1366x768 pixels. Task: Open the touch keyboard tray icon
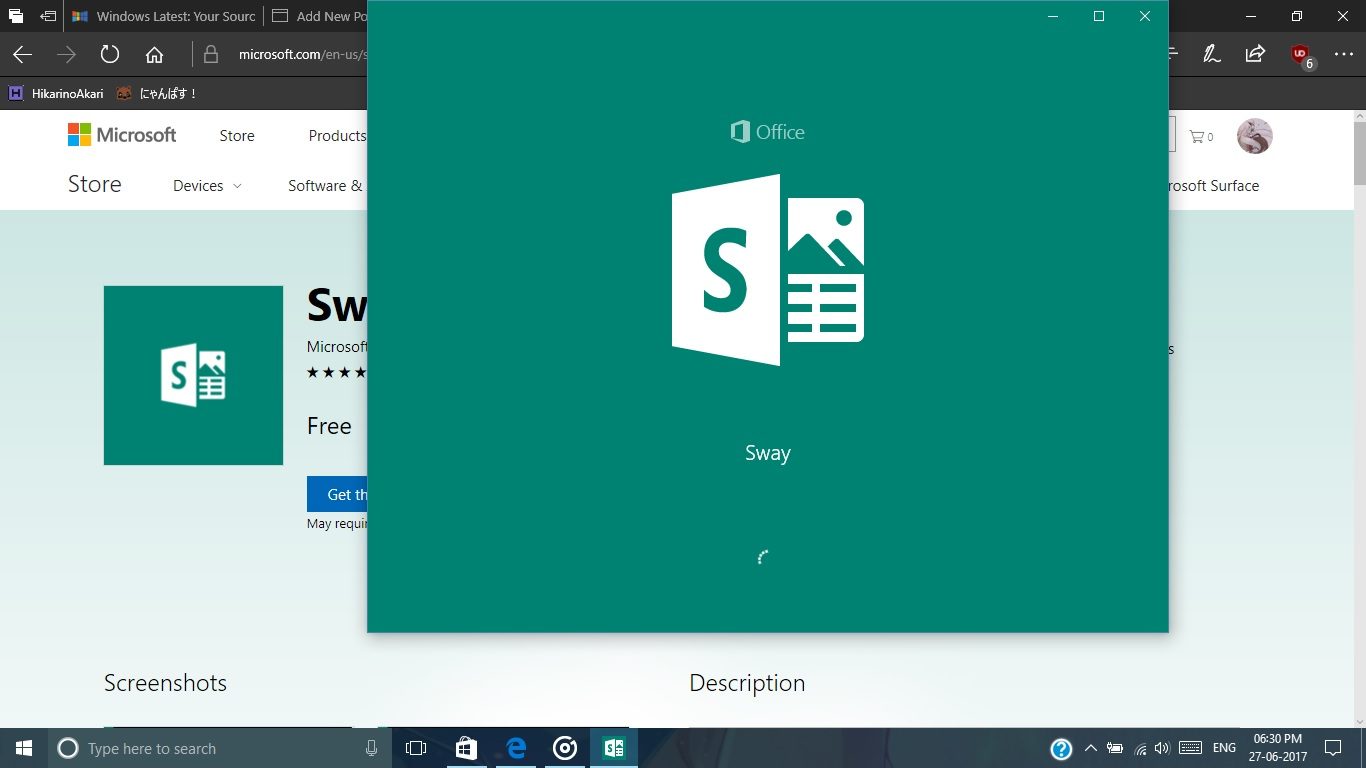(1190, 748)
